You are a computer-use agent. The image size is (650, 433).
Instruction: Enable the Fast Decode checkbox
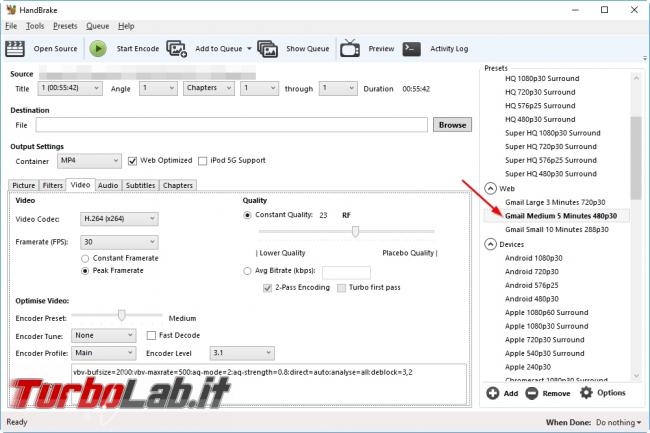pyautogui.click(x=151, y=336)
